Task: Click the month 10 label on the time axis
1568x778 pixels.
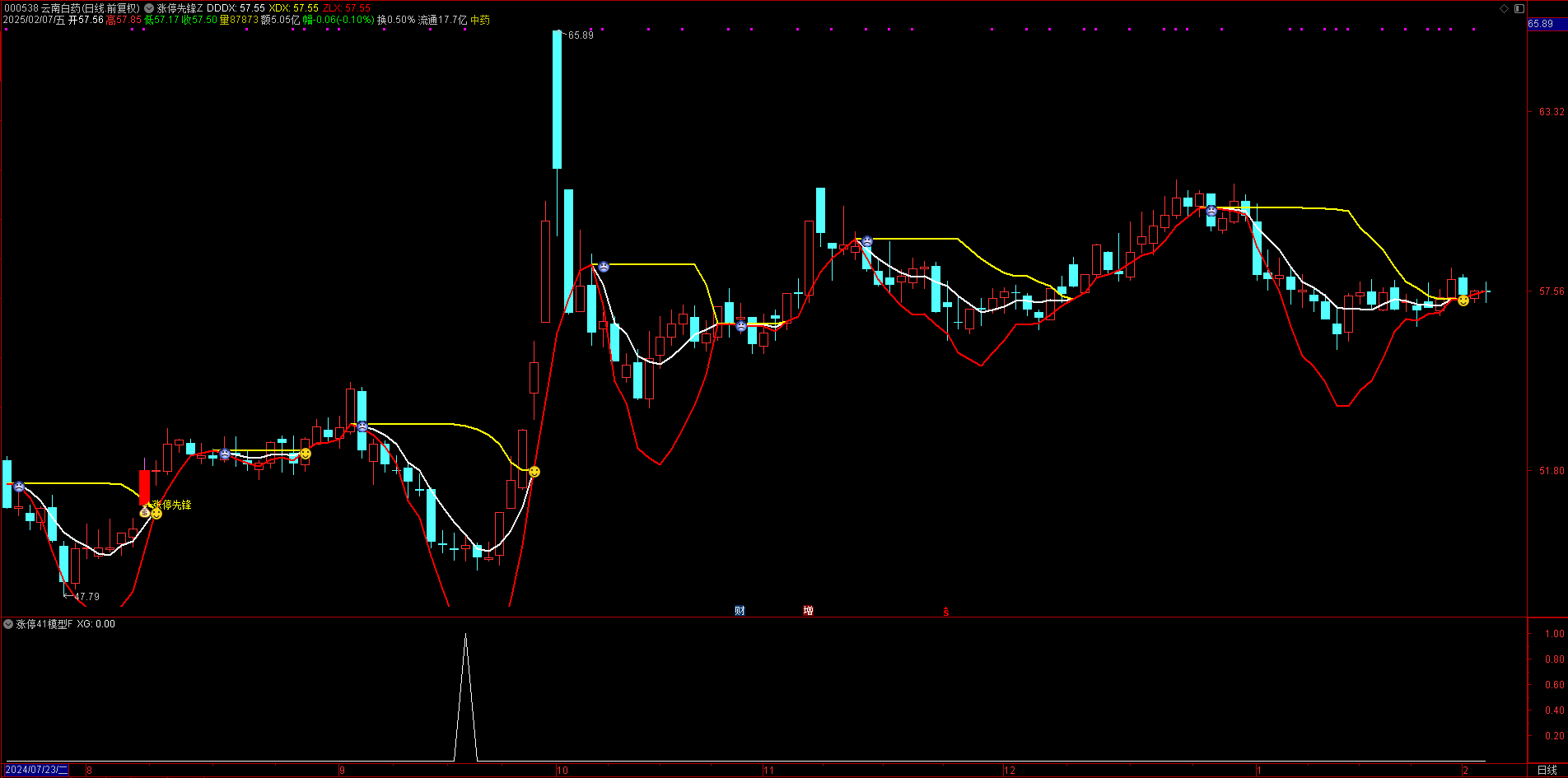Action: pos(562,771)
